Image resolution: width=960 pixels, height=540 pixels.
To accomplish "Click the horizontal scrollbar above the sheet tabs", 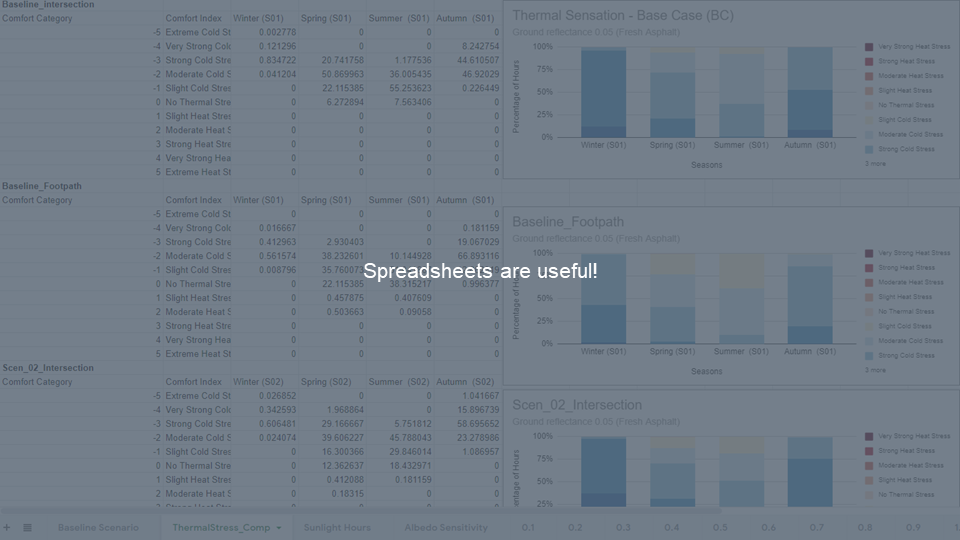I will 361,511.
